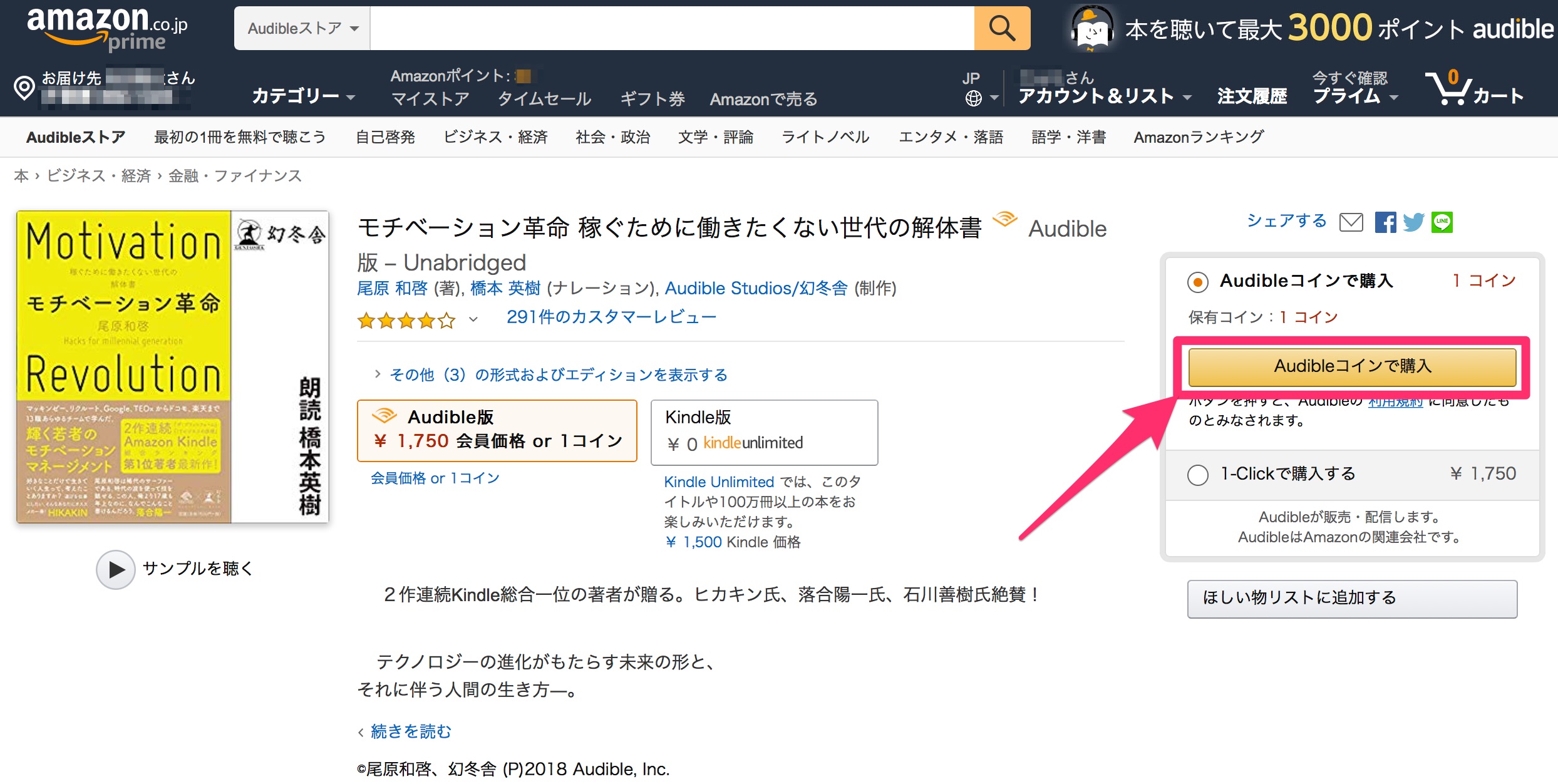1558x784 pixels.
Task: Click the delivery location pin icon
Action: tap(24, 88)
